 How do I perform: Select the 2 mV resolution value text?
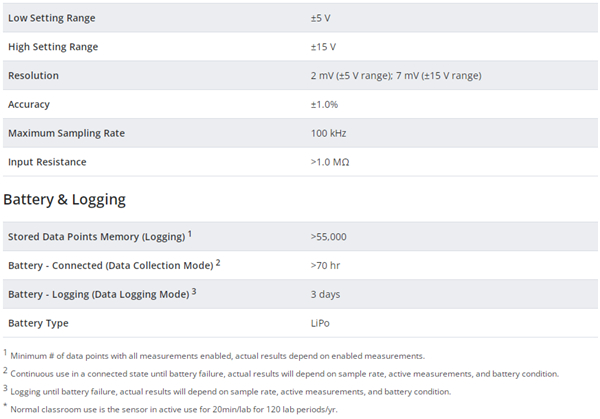click(396, 75)
